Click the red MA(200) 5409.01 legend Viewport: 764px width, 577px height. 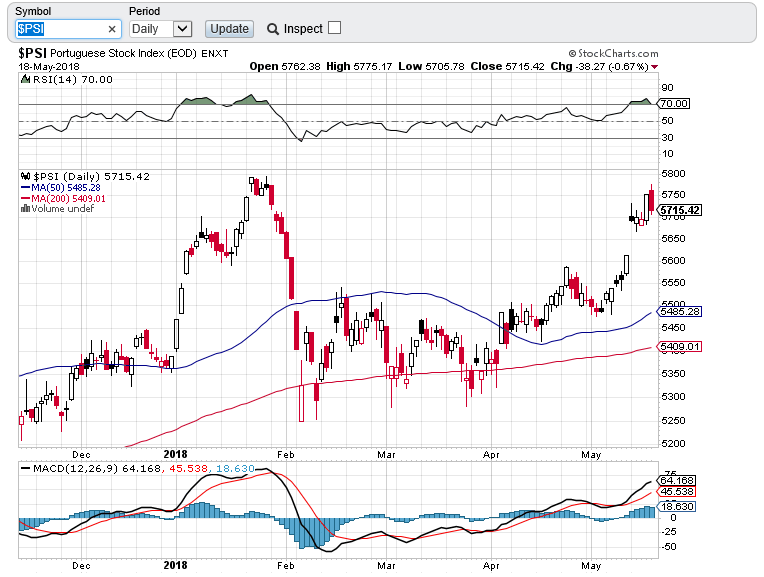pyautogui.click(x=63, y=198)
